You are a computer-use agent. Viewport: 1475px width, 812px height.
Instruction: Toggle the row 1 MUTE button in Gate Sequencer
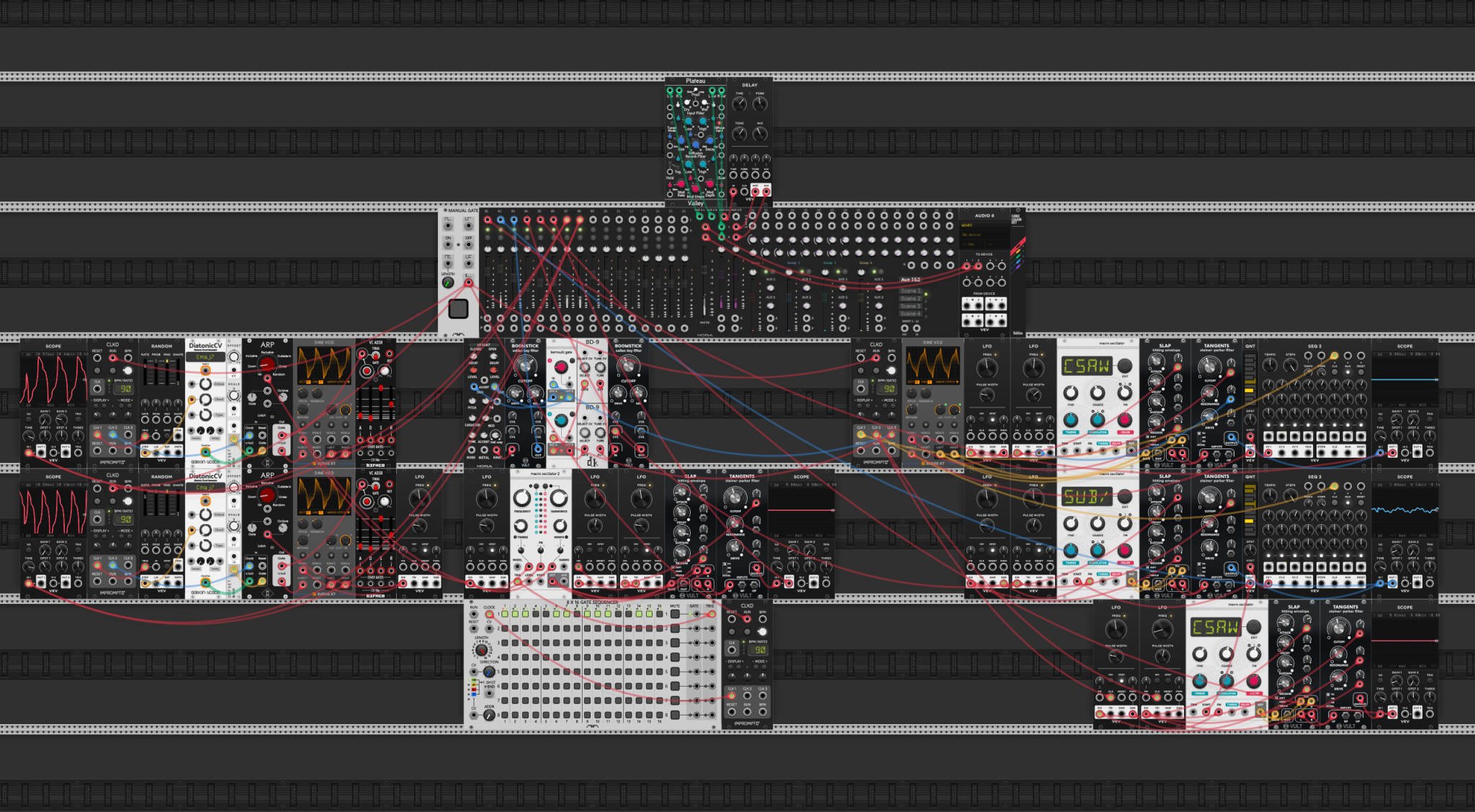pyautogui.click(x=675, y=614)
